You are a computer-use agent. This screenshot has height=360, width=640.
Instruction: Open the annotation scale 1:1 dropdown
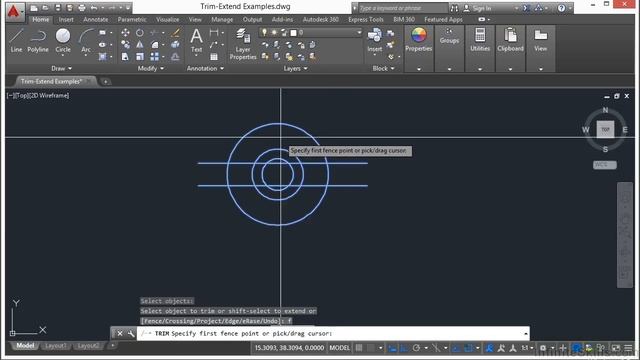527,348
